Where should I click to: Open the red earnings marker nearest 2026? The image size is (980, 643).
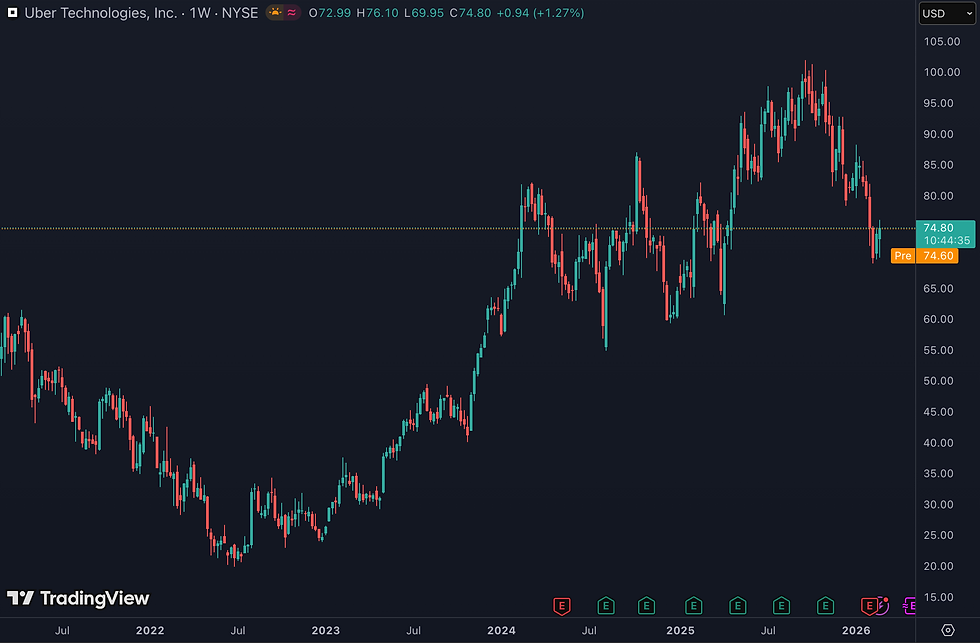(x=869, y=606)
